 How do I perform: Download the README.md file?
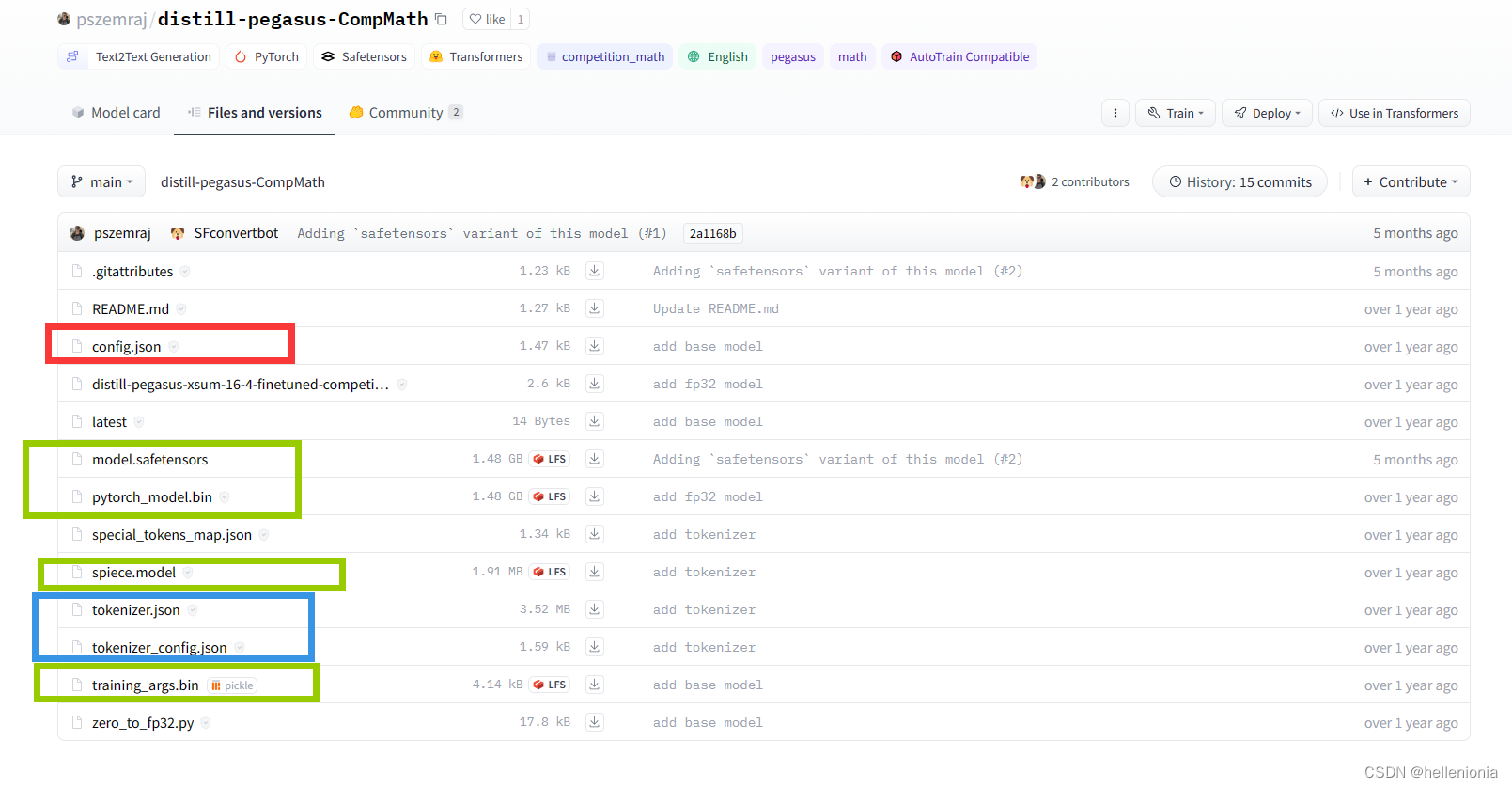click(595, 308)
